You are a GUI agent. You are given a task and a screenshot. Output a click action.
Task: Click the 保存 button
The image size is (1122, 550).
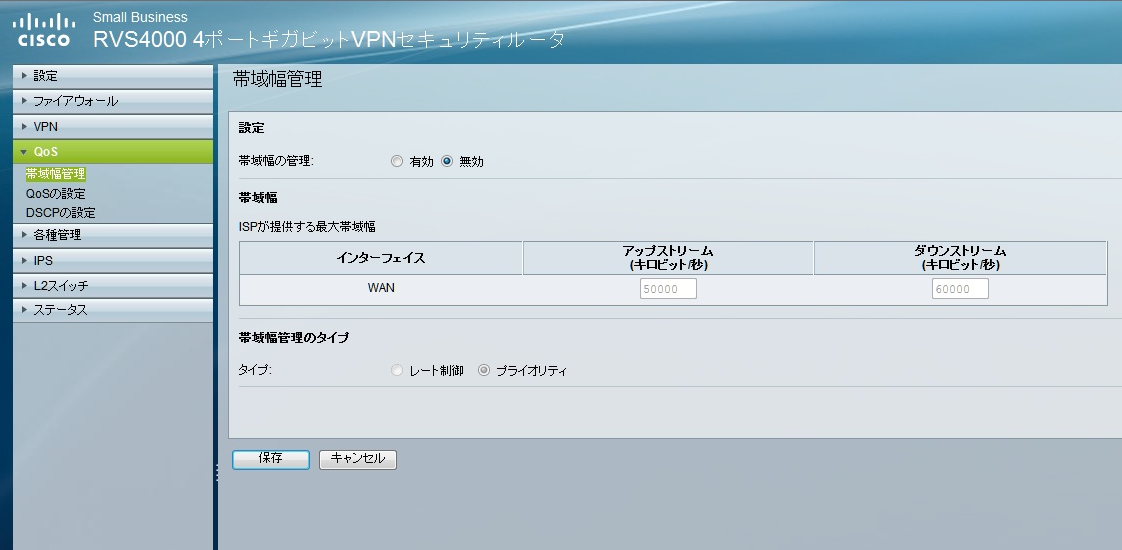[x=270, y=459]
